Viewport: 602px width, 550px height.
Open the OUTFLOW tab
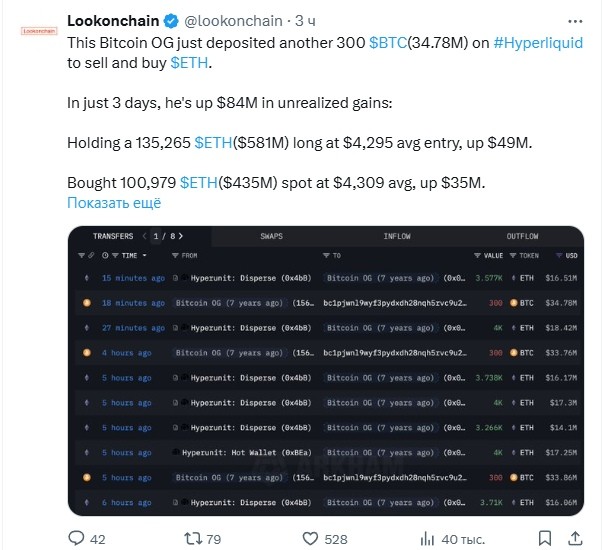pyautogui.click(x=522, y=237)
